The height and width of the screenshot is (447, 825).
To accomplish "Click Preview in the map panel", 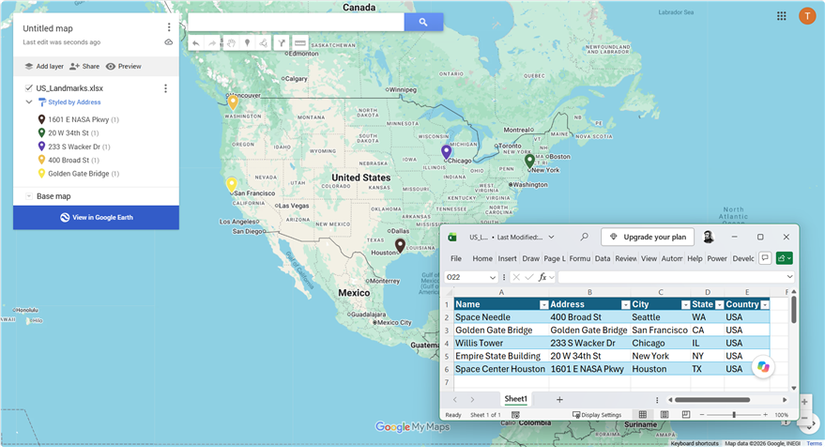I will tap(124, 66).
